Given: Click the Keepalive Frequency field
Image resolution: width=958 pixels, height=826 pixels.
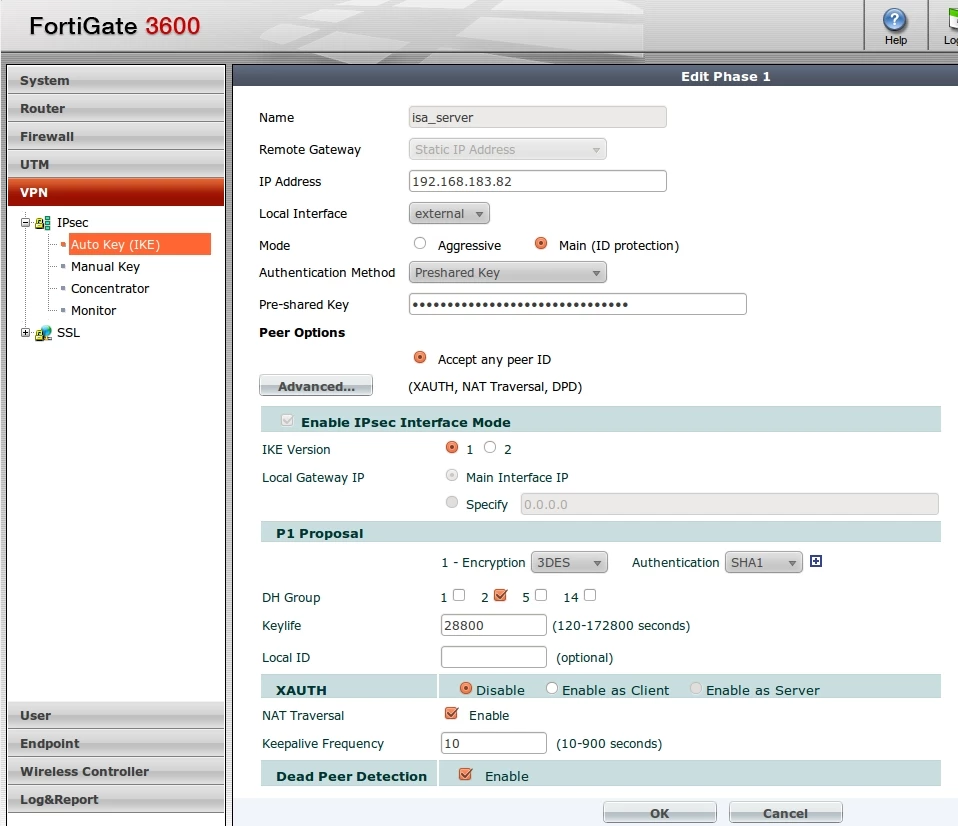Looking at the screenshot, I should (x=494, y=743).
